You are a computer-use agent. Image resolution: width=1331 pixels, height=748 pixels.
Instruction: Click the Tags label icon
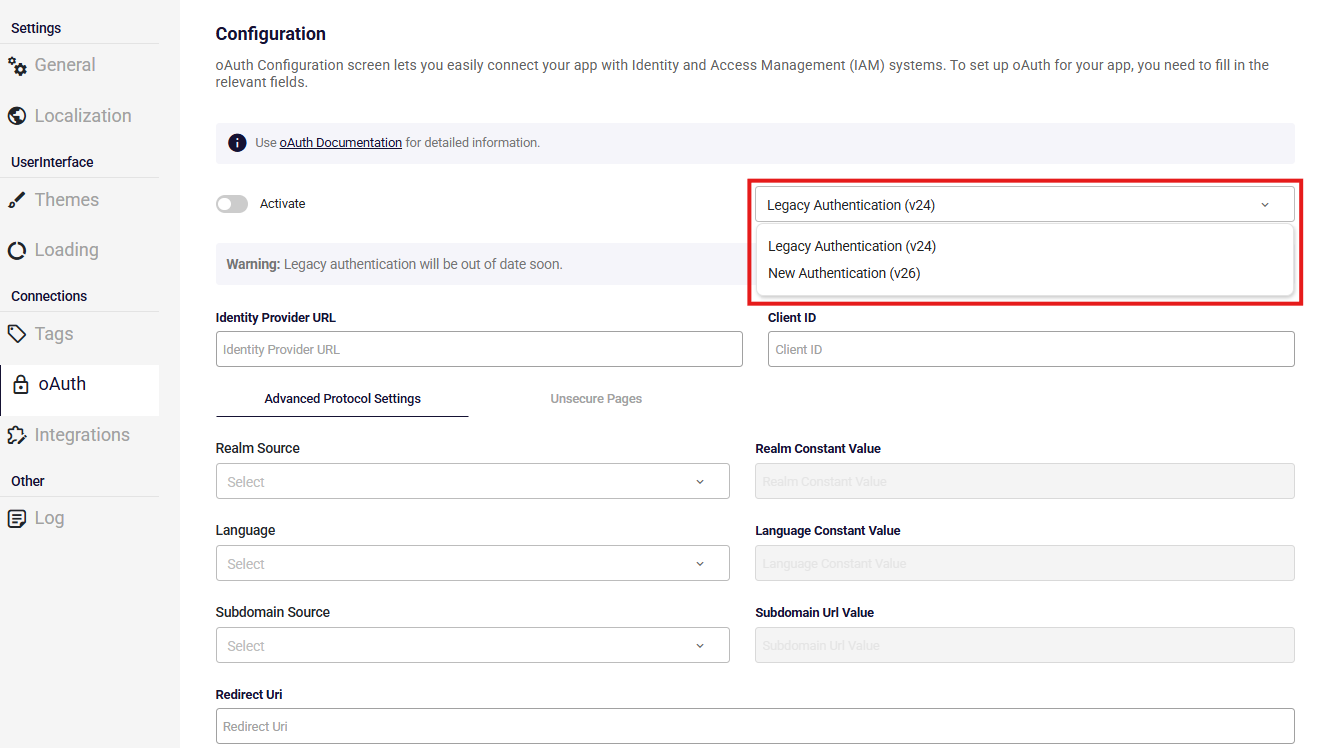[17, 334]
